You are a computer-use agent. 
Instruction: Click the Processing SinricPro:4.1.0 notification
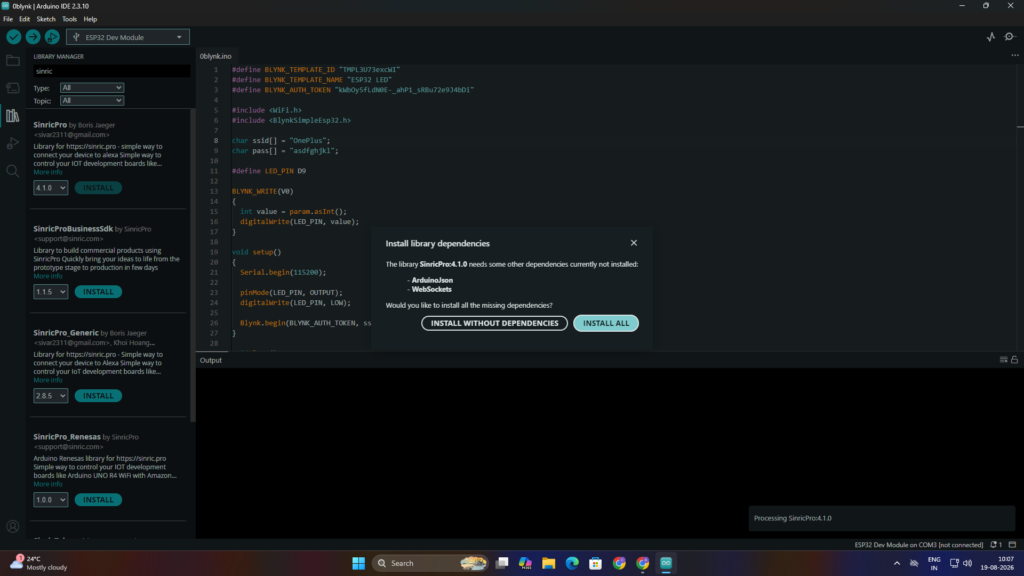pyautogui.click(x=882, y=519)
